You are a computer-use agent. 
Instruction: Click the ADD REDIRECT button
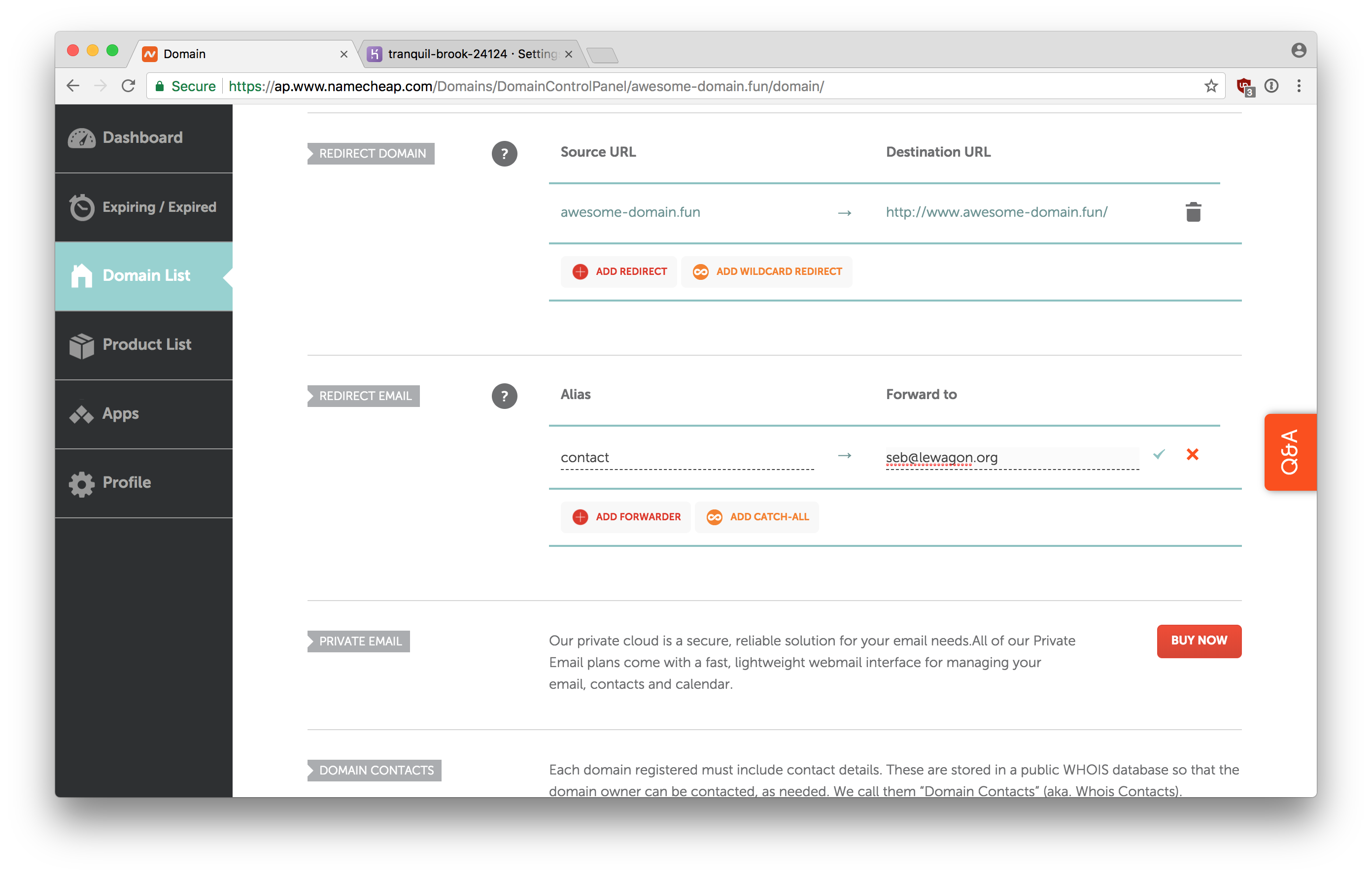click(619, 271)
